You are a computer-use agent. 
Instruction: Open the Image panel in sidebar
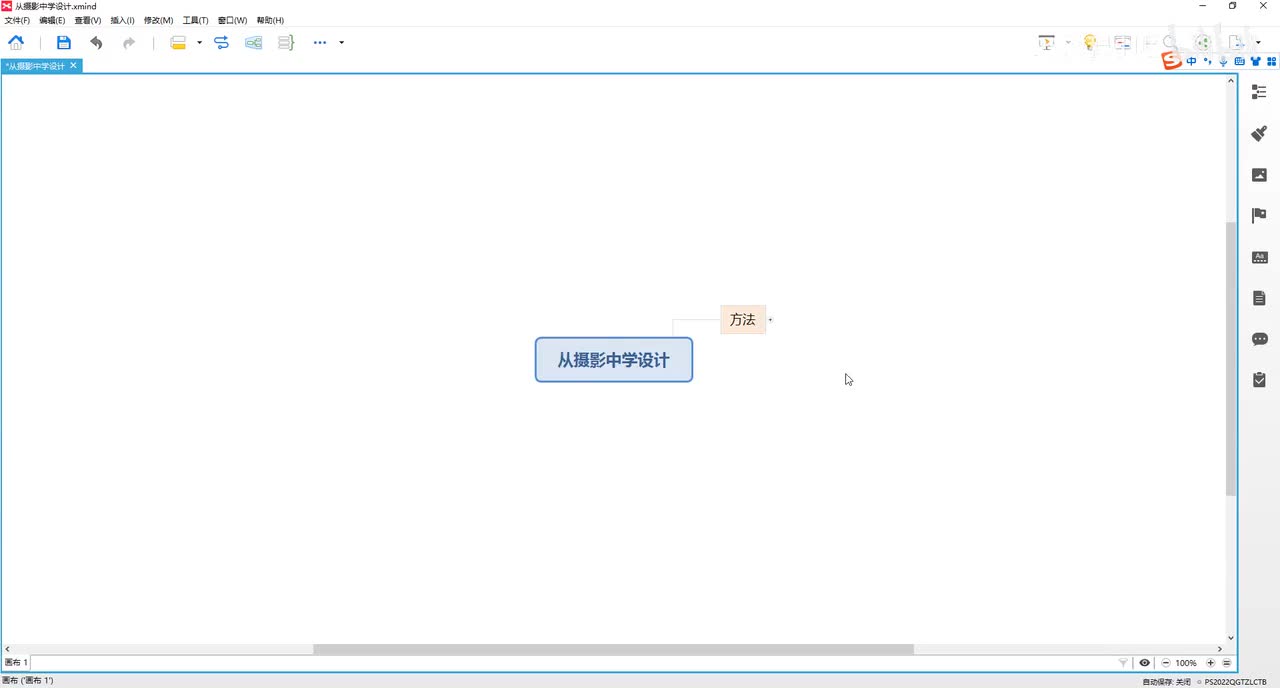click(x=1259, y=175)
